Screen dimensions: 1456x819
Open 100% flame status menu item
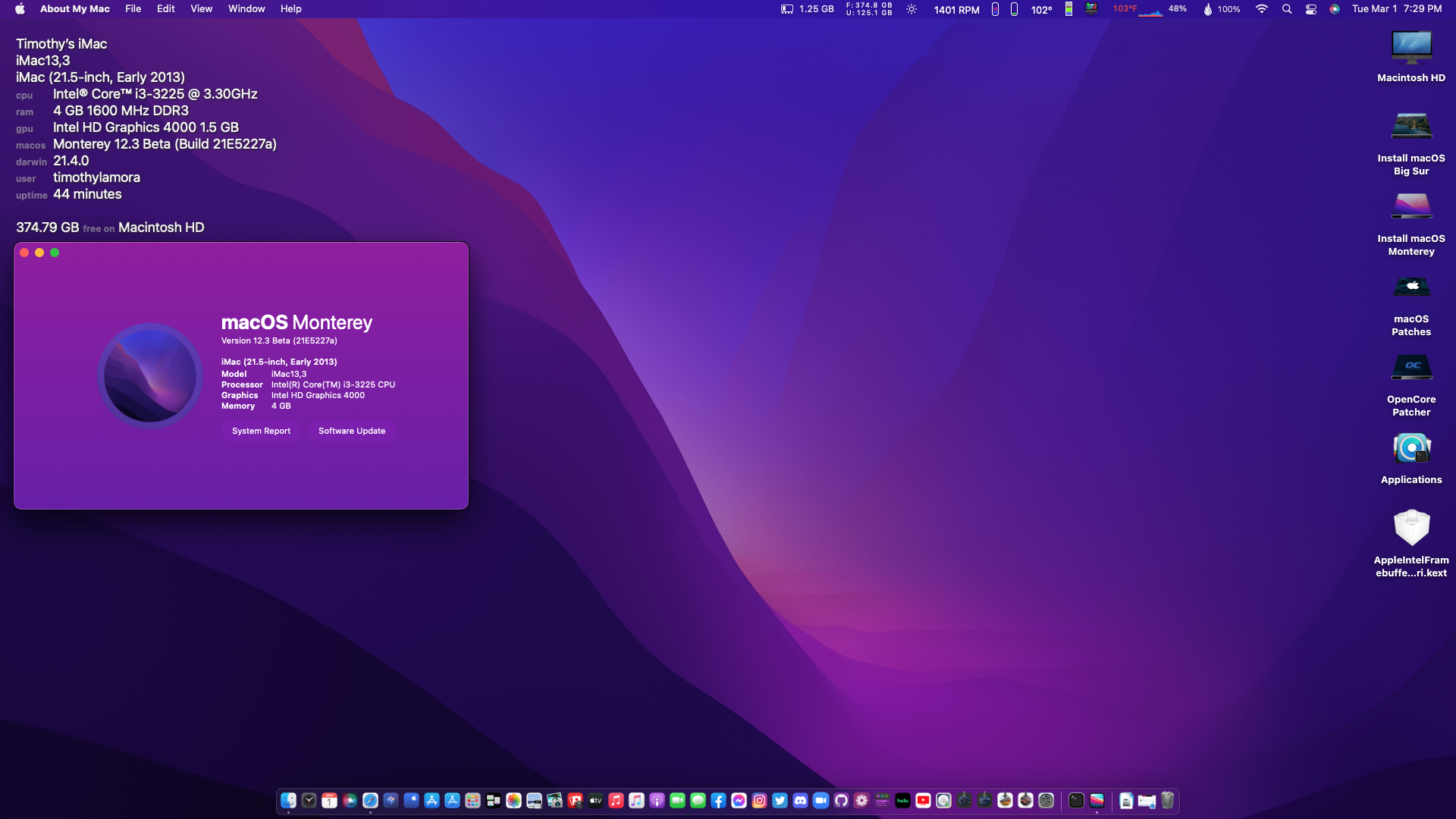(x=1222, y=9)
